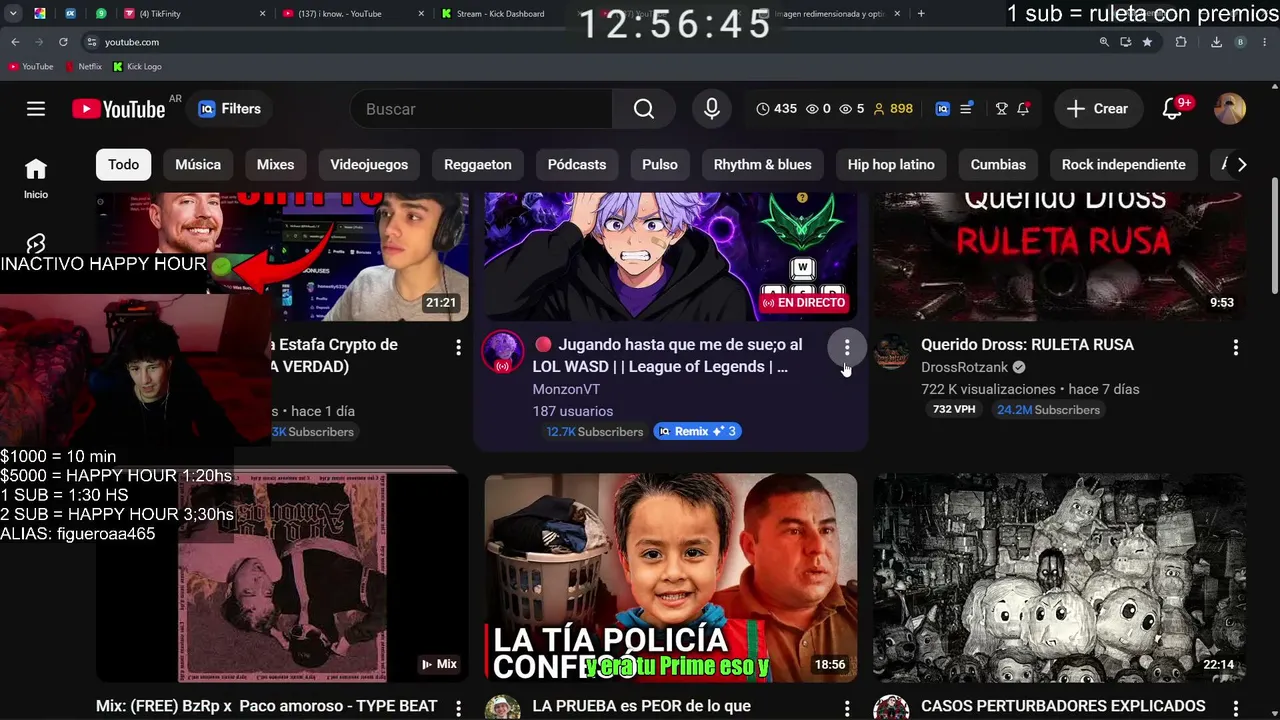The width and height of the screenshot is (1280, 720).
Task: Click the youtube.com address bar
Action: 590,42
